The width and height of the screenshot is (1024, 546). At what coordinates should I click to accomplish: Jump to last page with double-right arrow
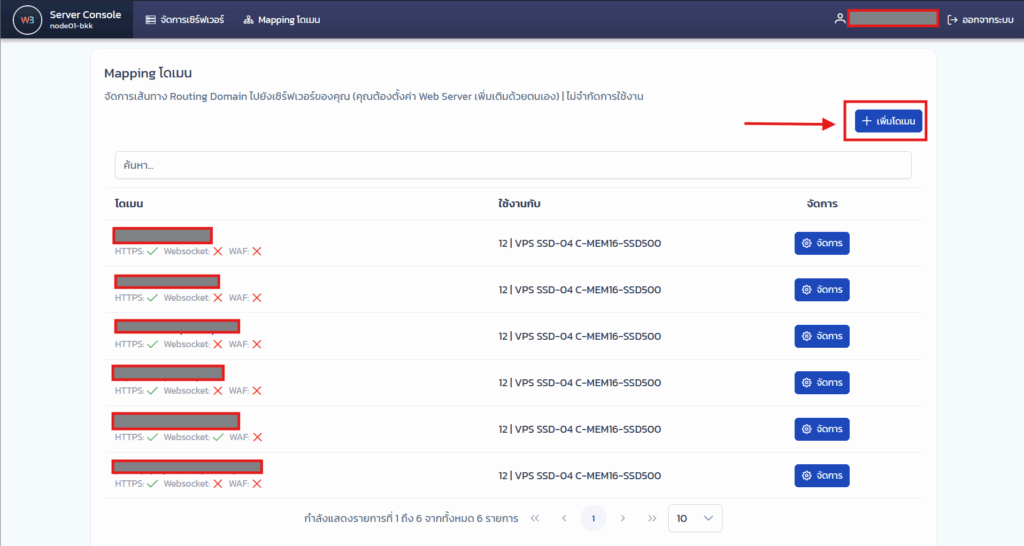652,518
